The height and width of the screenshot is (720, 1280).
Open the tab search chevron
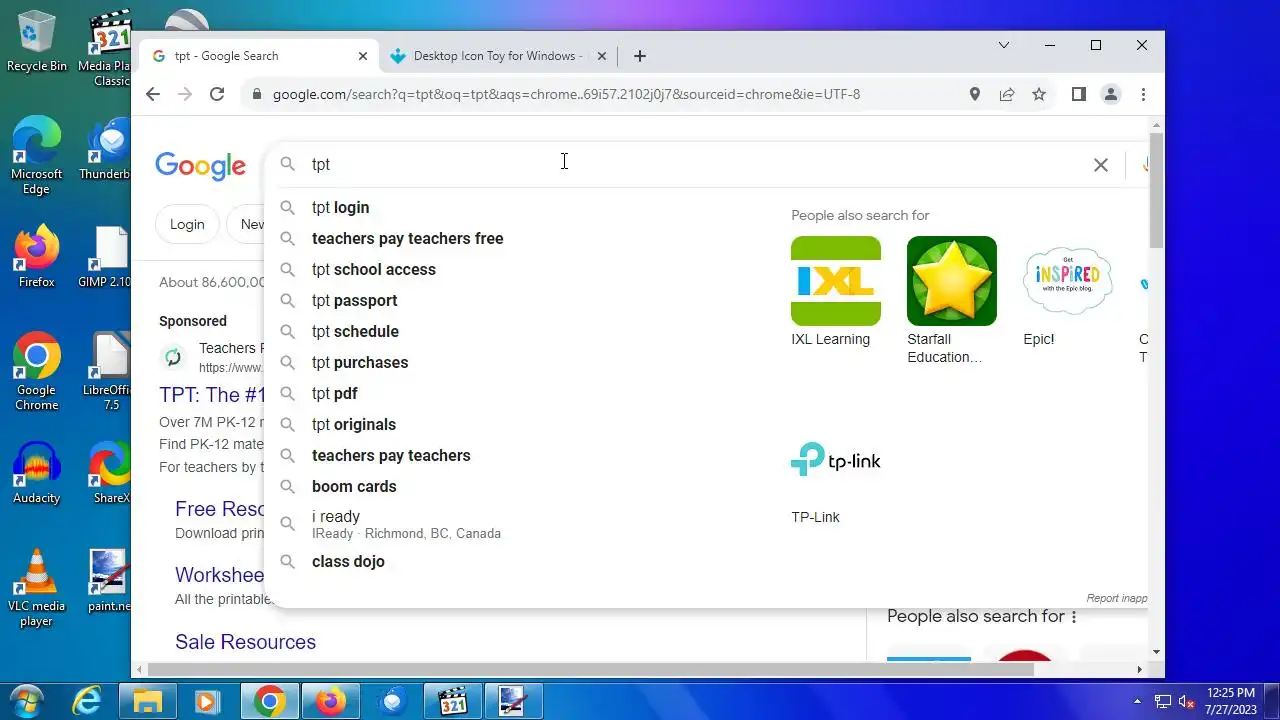click(x=1004, y=45)
